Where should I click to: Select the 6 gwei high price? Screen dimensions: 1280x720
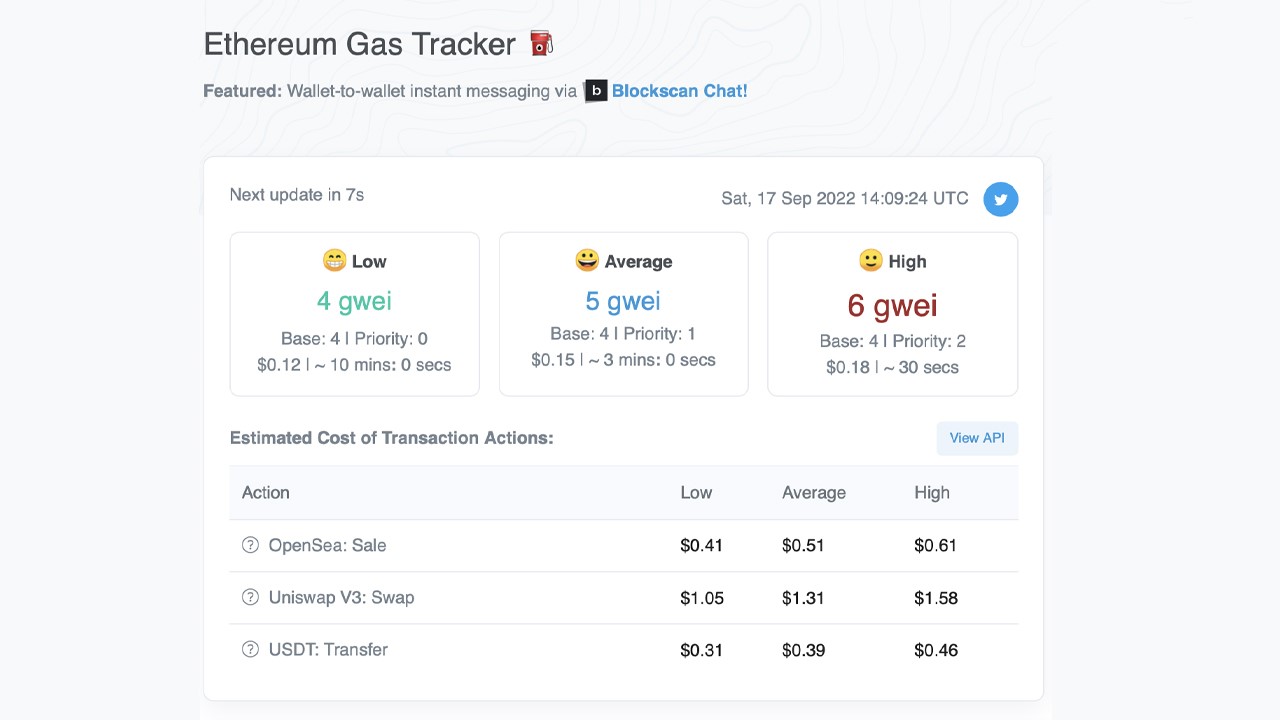(892, 305)
